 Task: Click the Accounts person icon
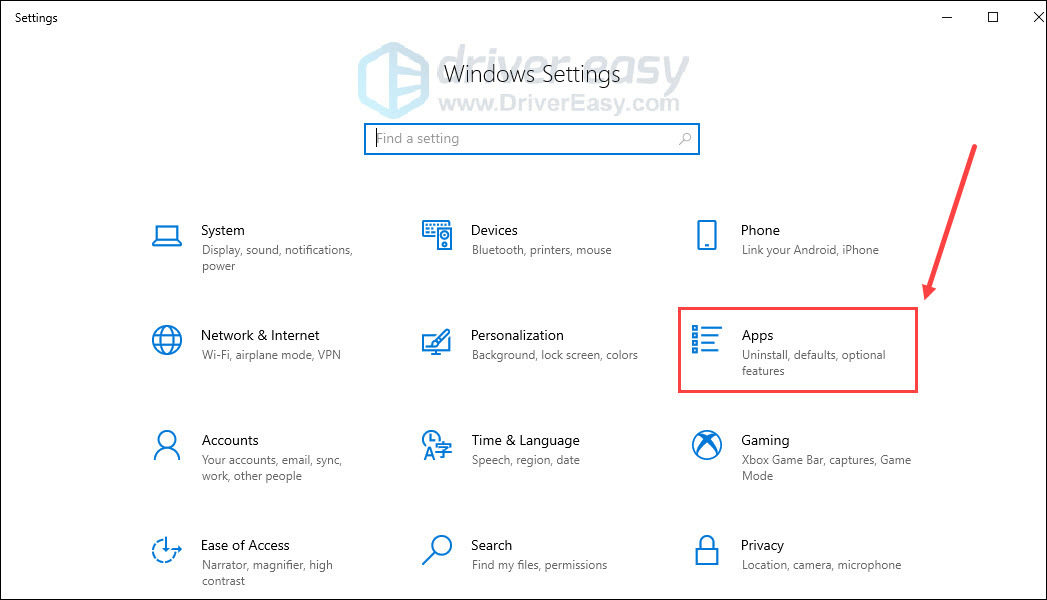tap(167, 445)
